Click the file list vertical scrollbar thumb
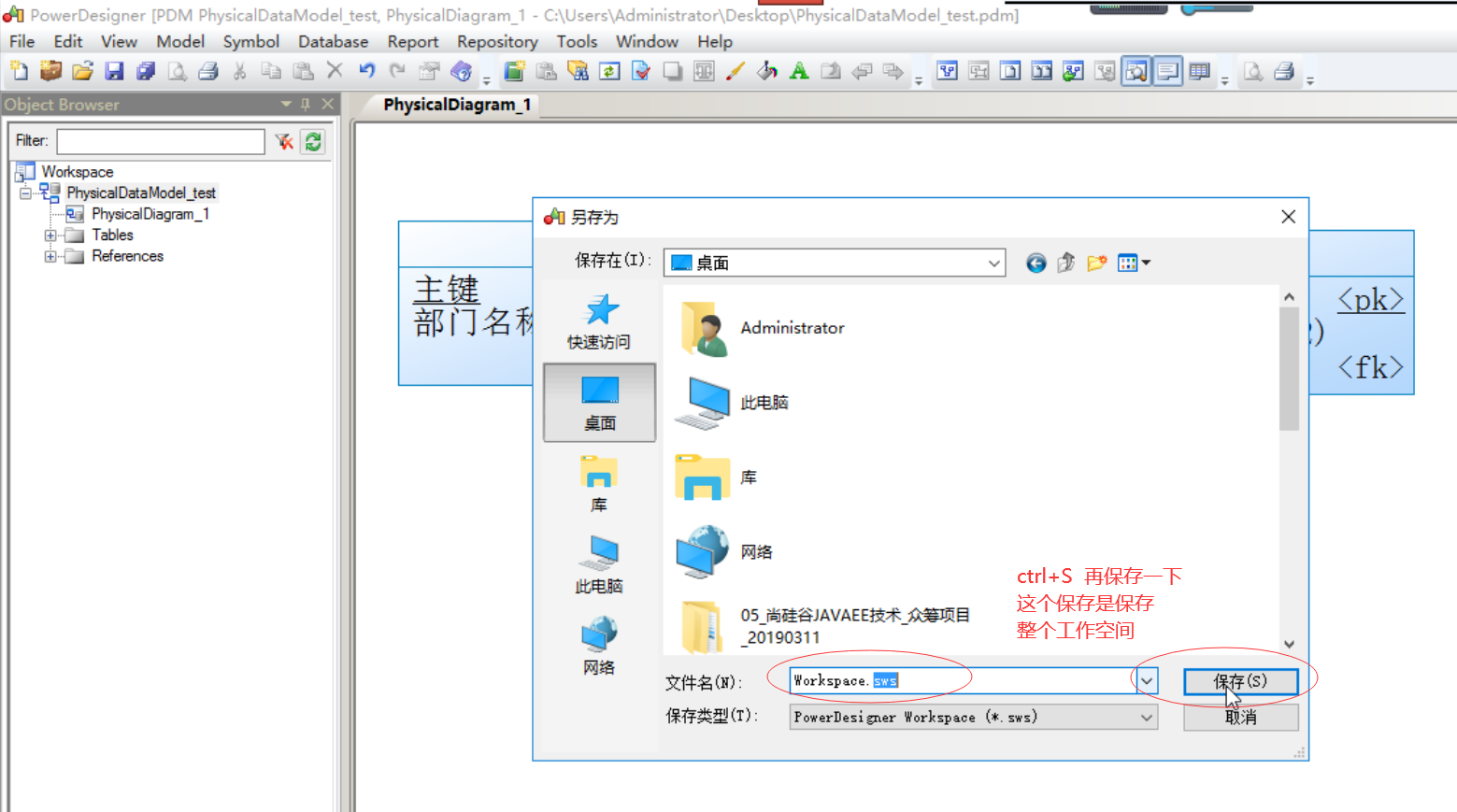1457x812 pixels. pyautogui.click(x=1289, y=369)
